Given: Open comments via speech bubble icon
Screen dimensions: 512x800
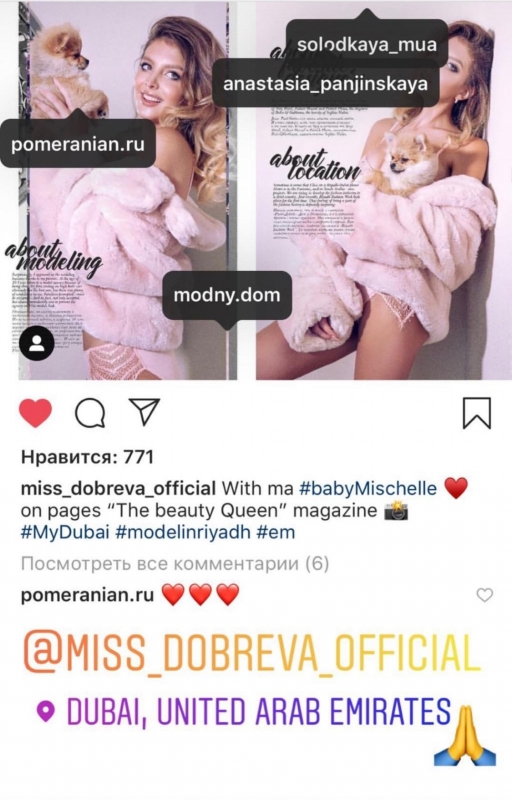Looking at the screenshot, I should 90,412.
